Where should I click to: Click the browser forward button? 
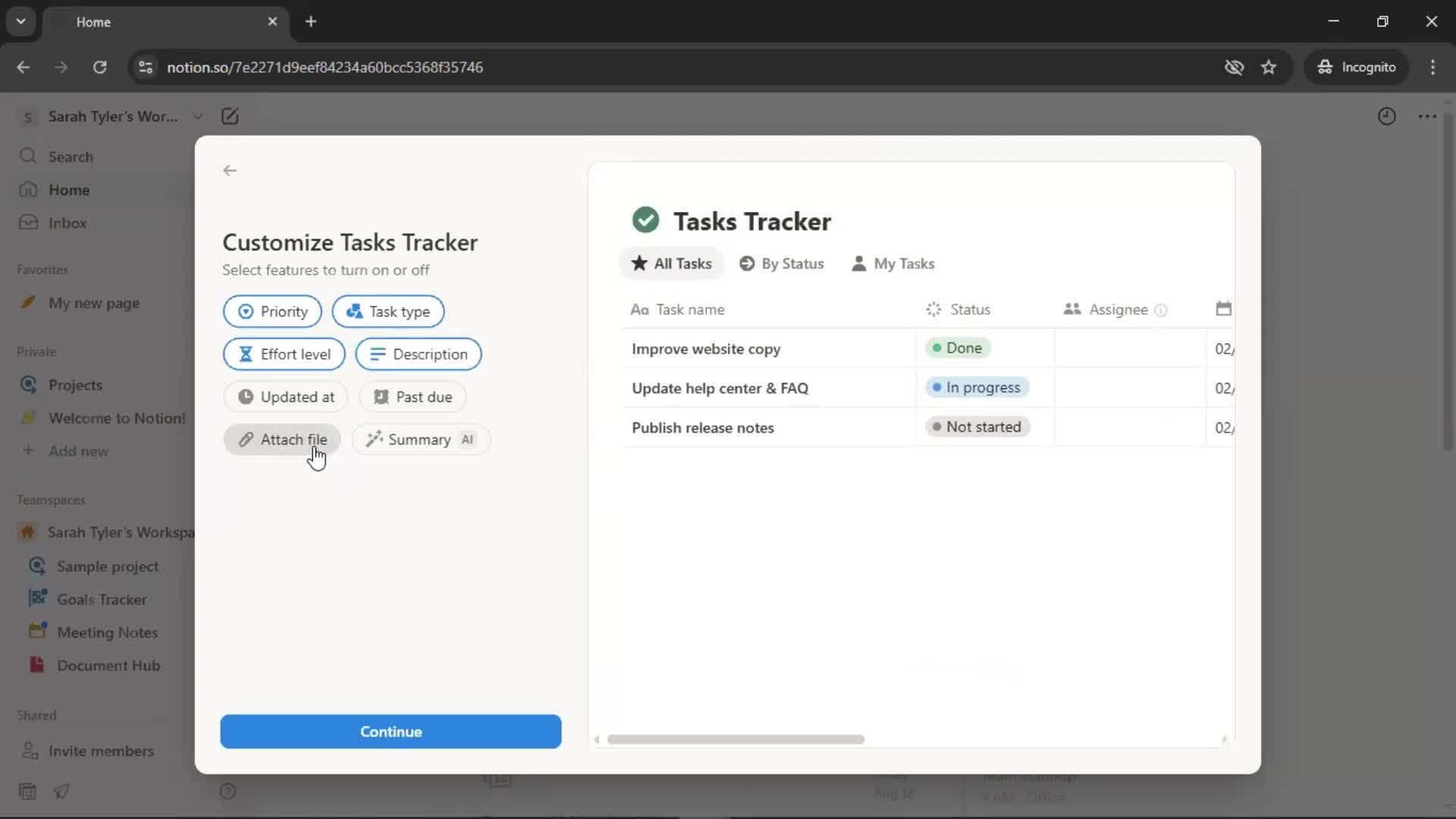pos(61,67)
